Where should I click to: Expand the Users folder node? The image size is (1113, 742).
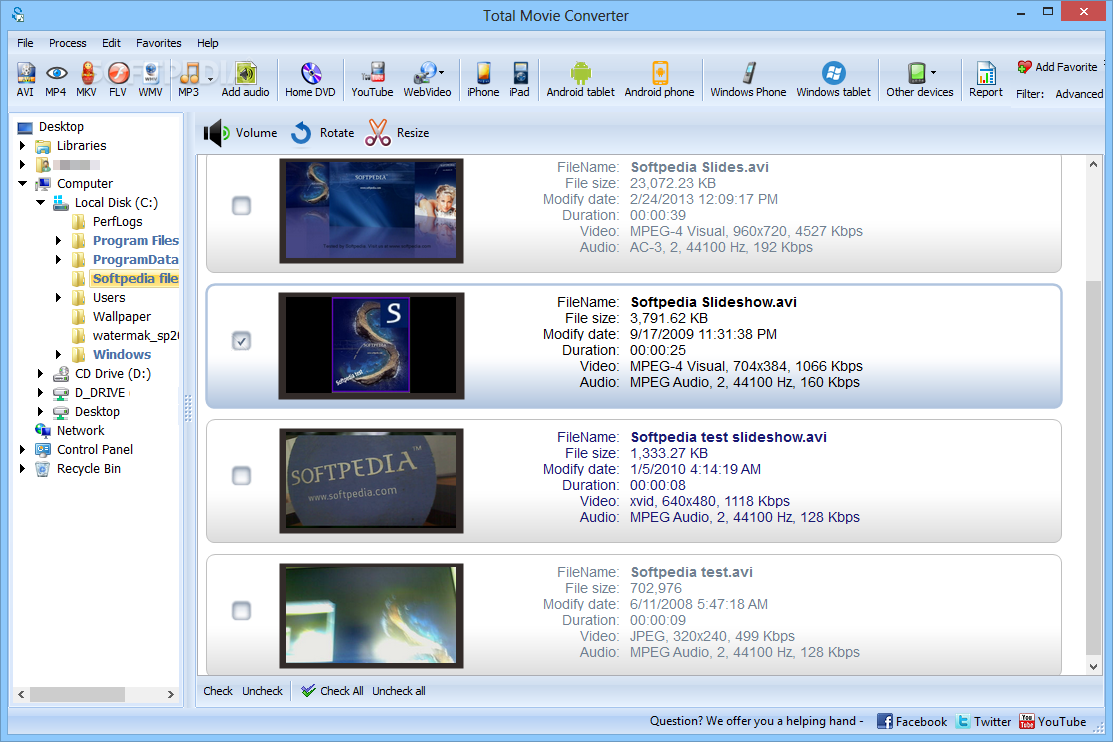59,298
